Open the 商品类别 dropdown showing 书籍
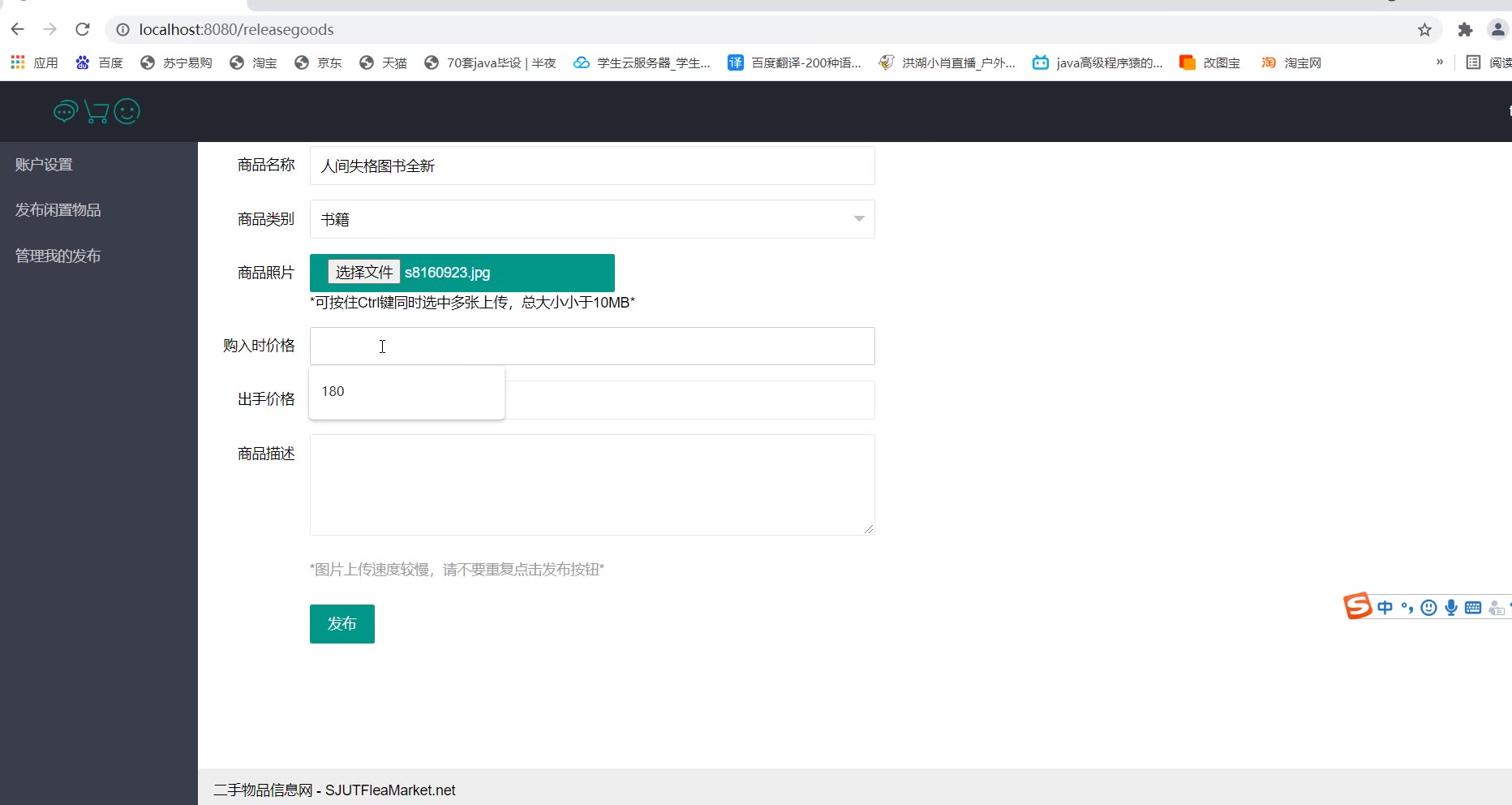1512x805 pixels. click(592, 219)
